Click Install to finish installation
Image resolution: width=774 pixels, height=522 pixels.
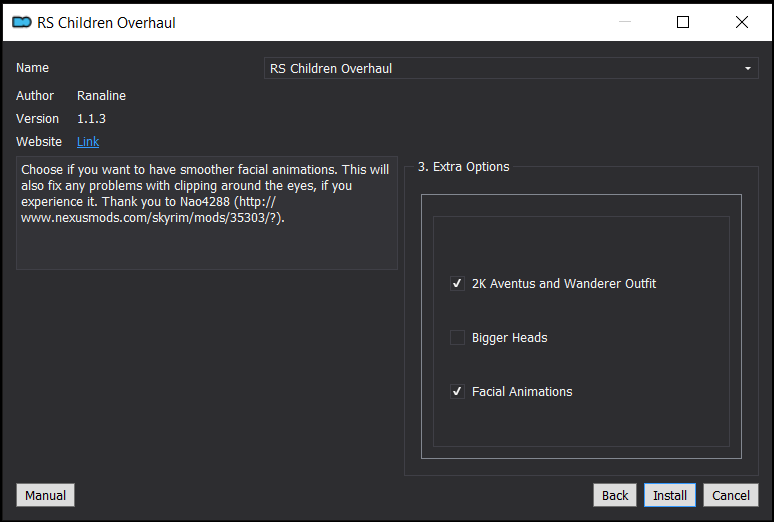pos(670,495)
